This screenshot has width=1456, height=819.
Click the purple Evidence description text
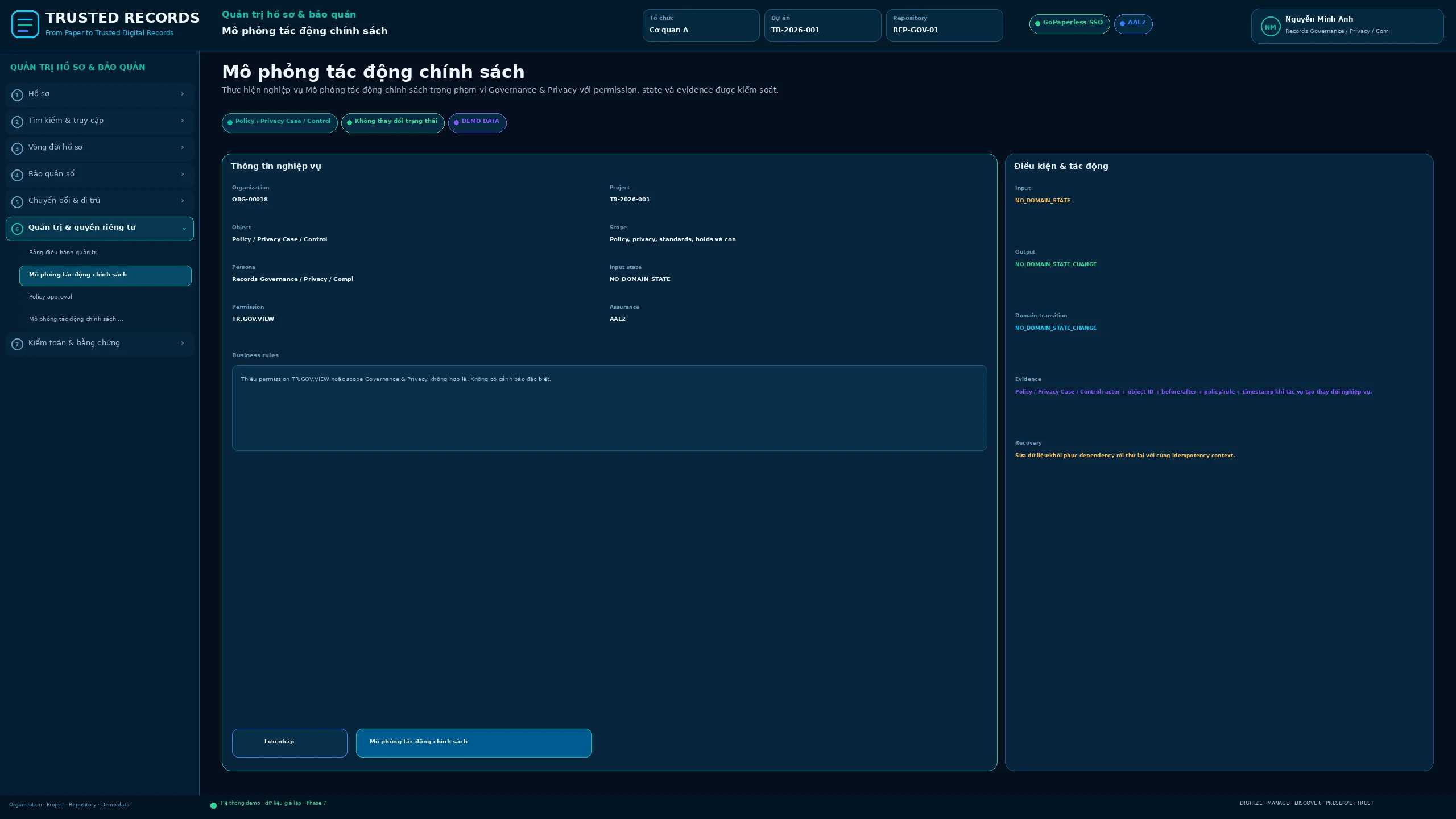[x=1193, y=392]
